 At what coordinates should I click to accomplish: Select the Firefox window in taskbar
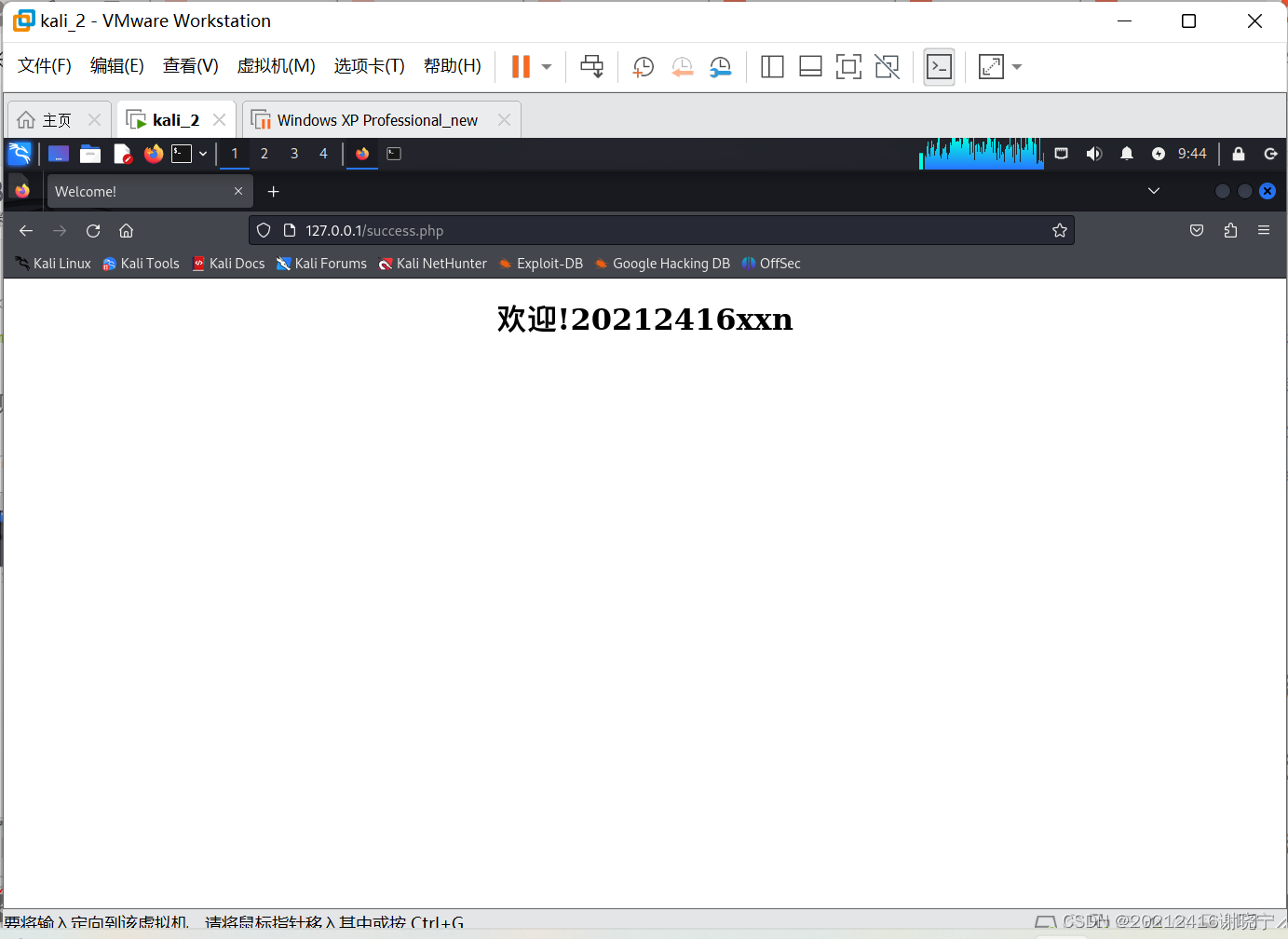[362, 154]
